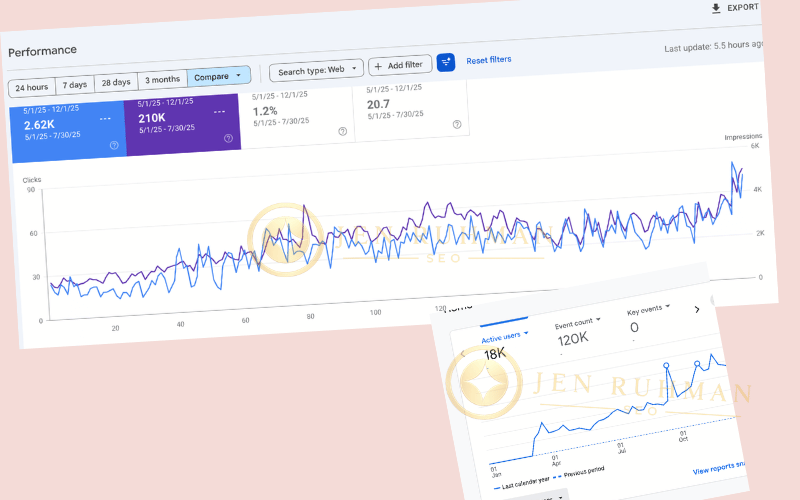Select the 28 days date range
Screen dimensions: 800x500
(116, 82)
